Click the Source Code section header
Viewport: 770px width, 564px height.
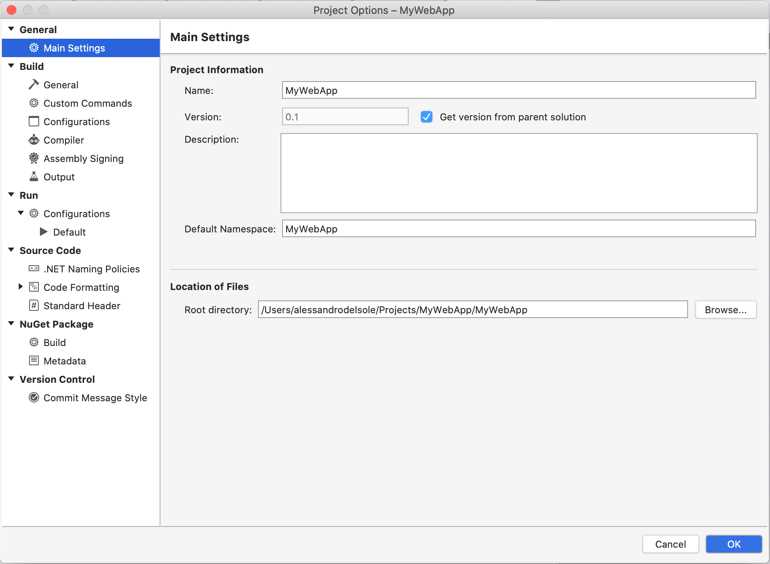coord(50,250)
